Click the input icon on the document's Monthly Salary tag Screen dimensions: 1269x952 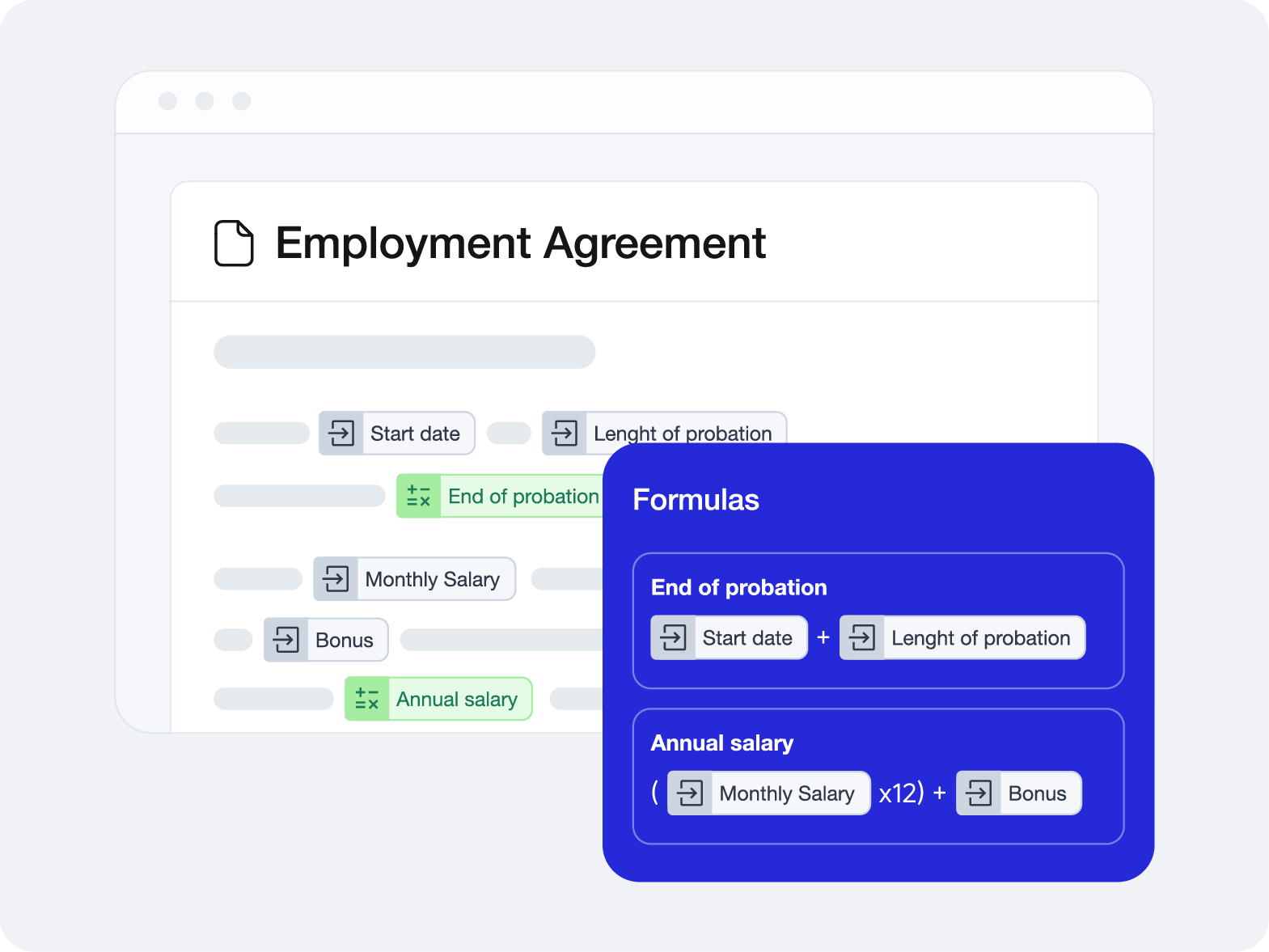[336, 579]
